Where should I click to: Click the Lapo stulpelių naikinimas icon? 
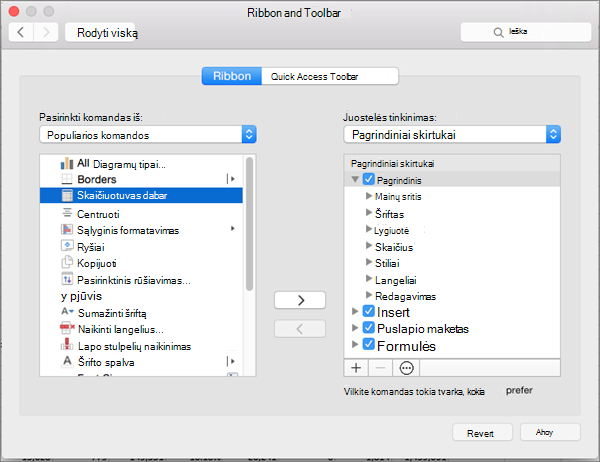pyautogui.click(x=67, y=344)
